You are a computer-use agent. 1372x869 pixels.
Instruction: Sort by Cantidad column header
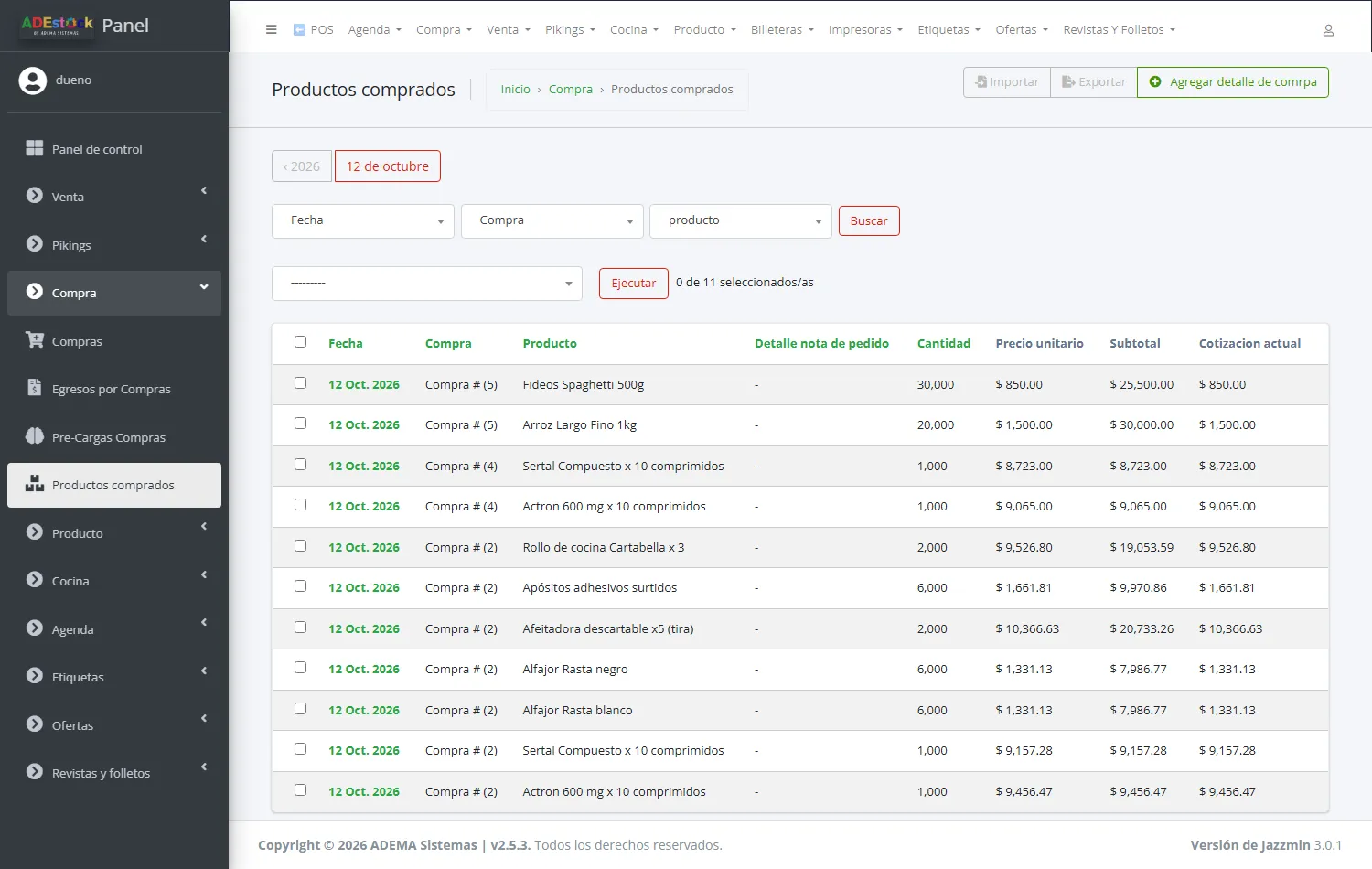944,344
